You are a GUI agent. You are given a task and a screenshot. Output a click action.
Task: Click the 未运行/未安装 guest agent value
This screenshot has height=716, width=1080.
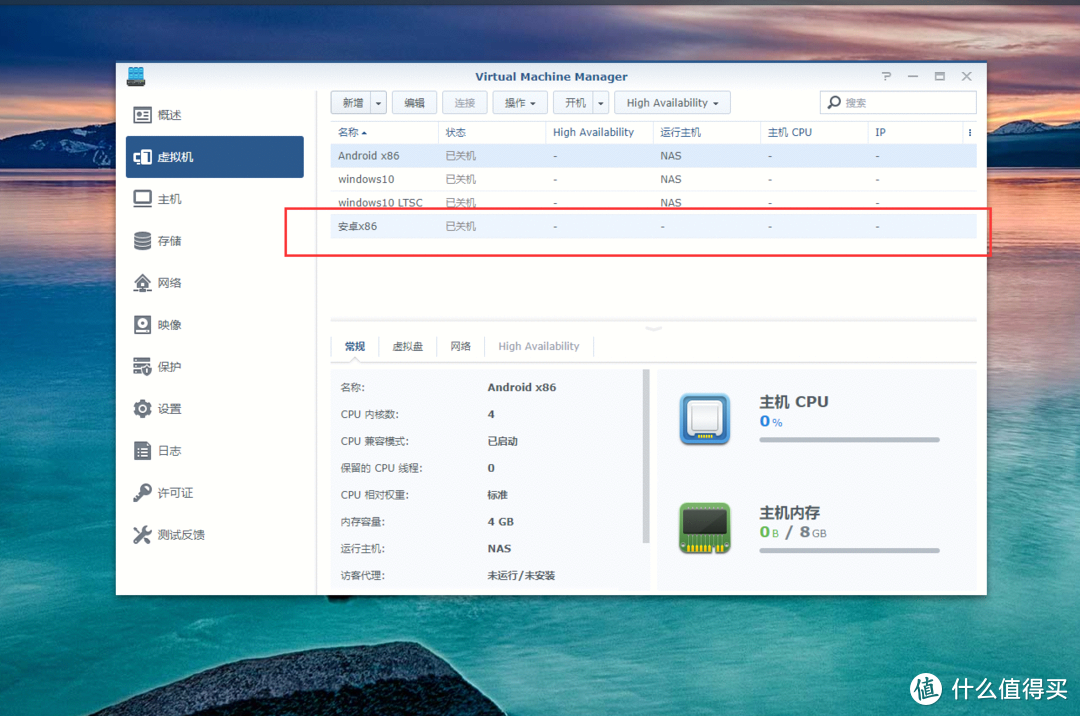pos(521,575)
